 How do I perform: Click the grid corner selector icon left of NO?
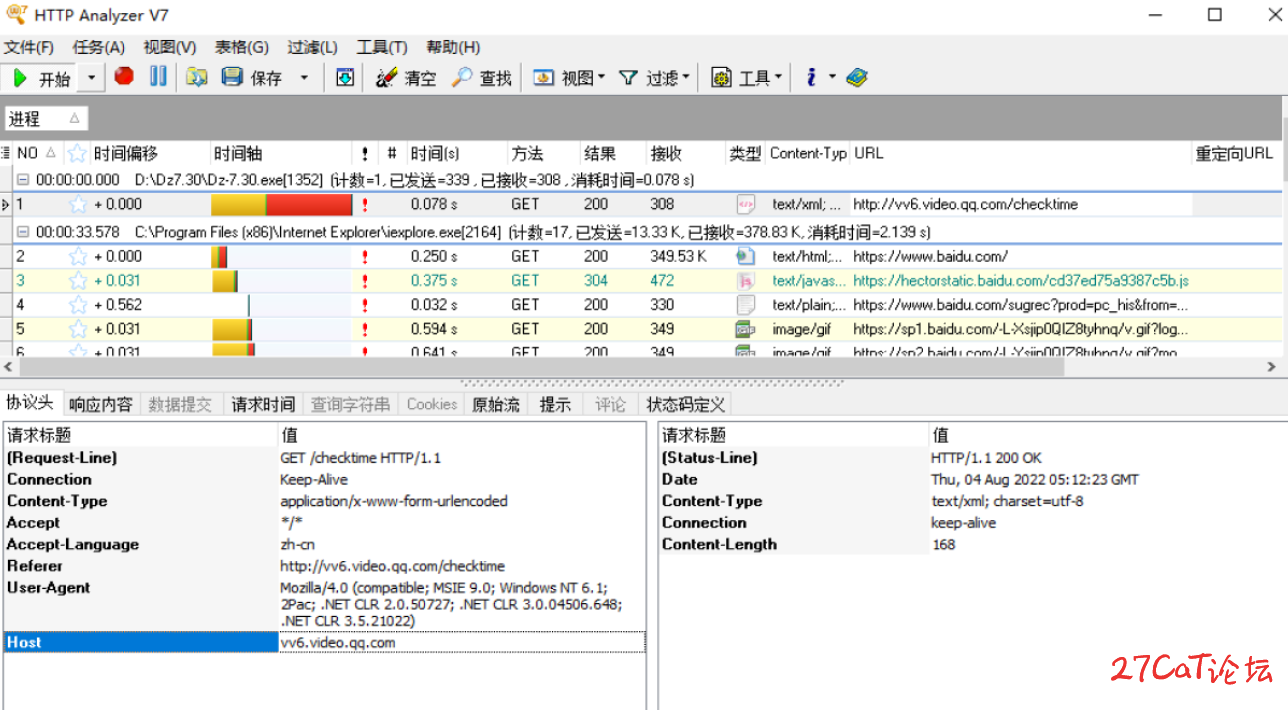[6, 153]
